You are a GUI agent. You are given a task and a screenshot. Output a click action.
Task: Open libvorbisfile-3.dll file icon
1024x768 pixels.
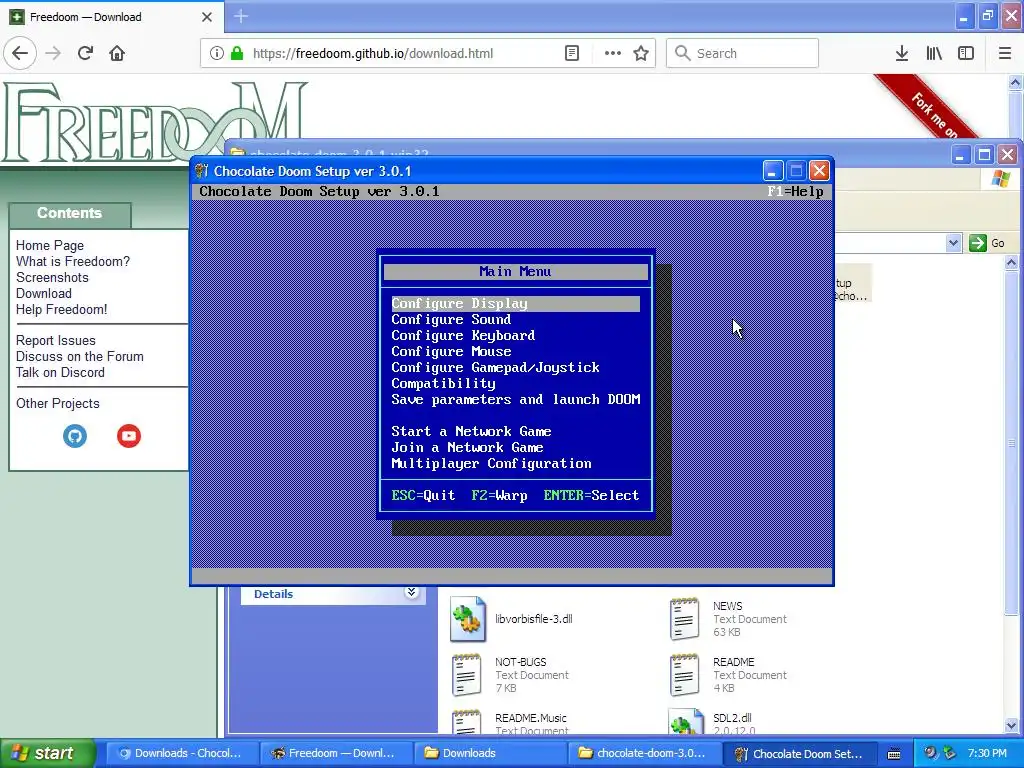(x=468, y=619)
